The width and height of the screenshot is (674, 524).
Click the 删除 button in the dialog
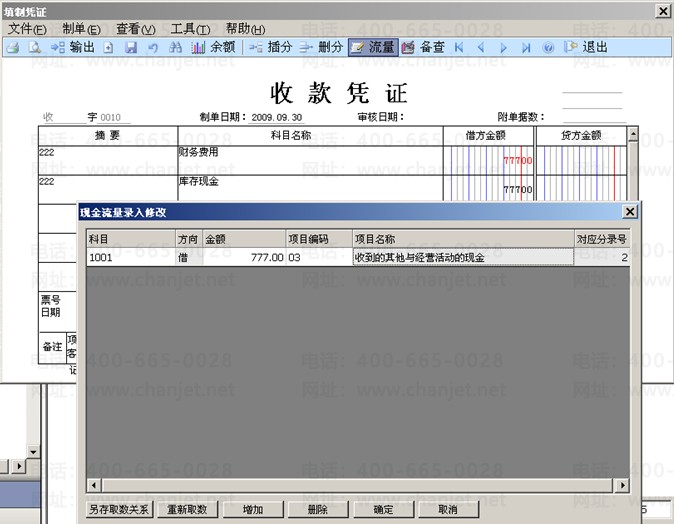[318, 509]
